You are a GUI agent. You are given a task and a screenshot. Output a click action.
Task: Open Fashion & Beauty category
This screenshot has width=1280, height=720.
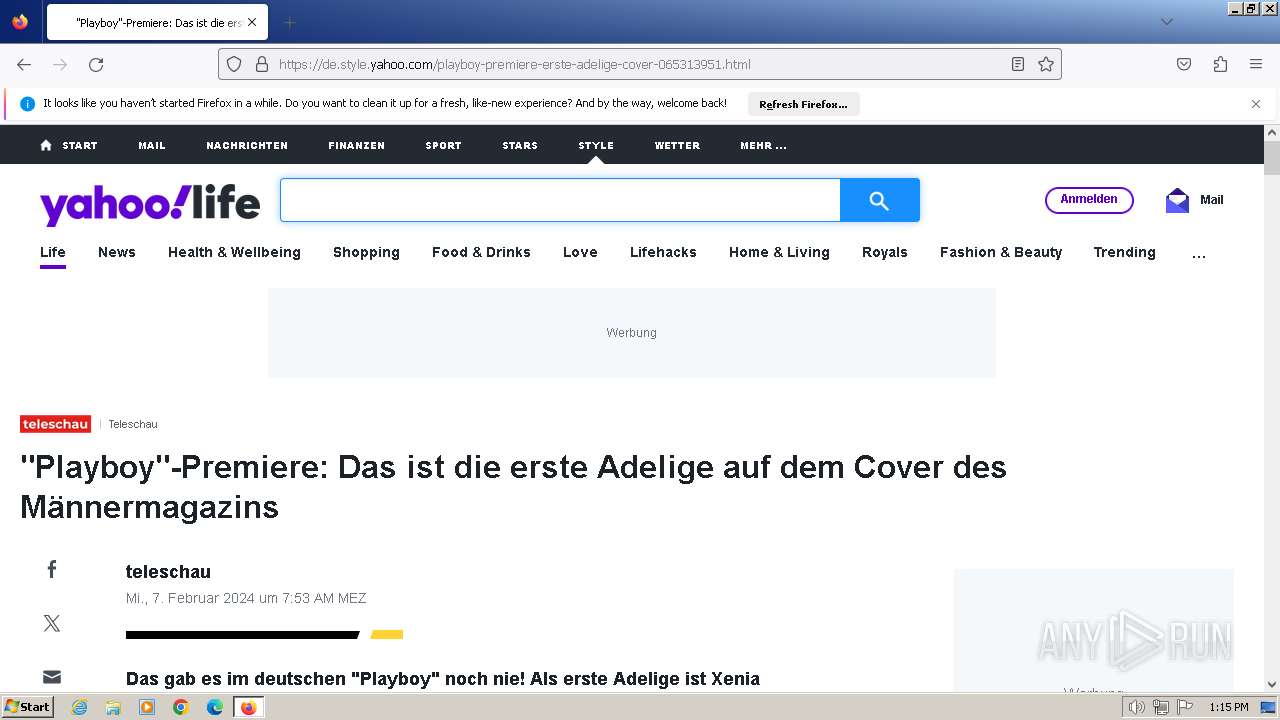1001,252
